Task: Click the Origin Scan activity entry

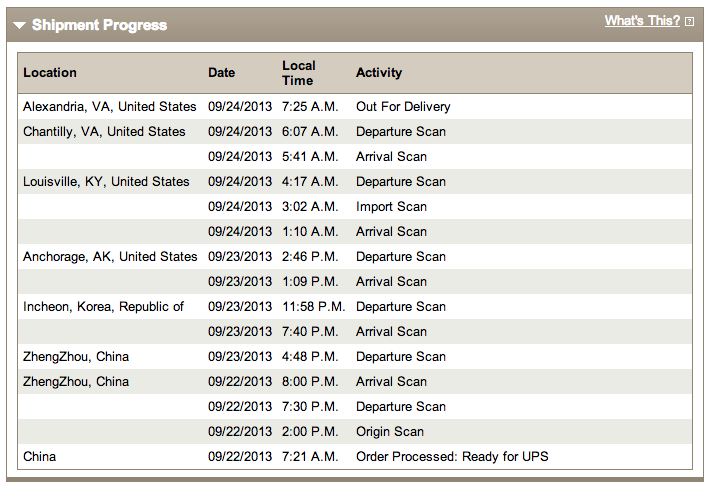Action: 390,432
